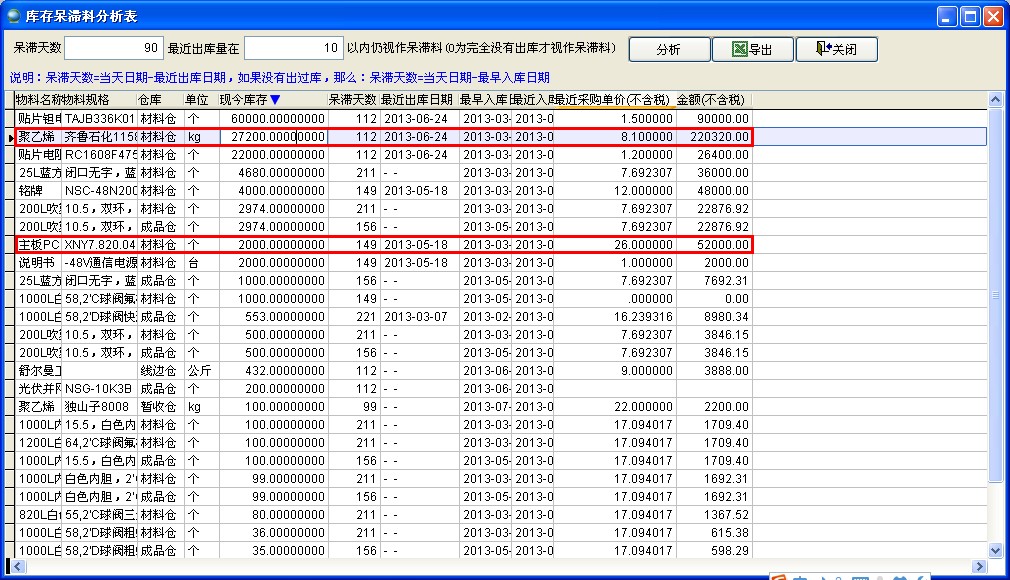1010x580 pixels.
Task: Click the blue sort arrow beside 现今库存
Action: [x=275, y=100]
